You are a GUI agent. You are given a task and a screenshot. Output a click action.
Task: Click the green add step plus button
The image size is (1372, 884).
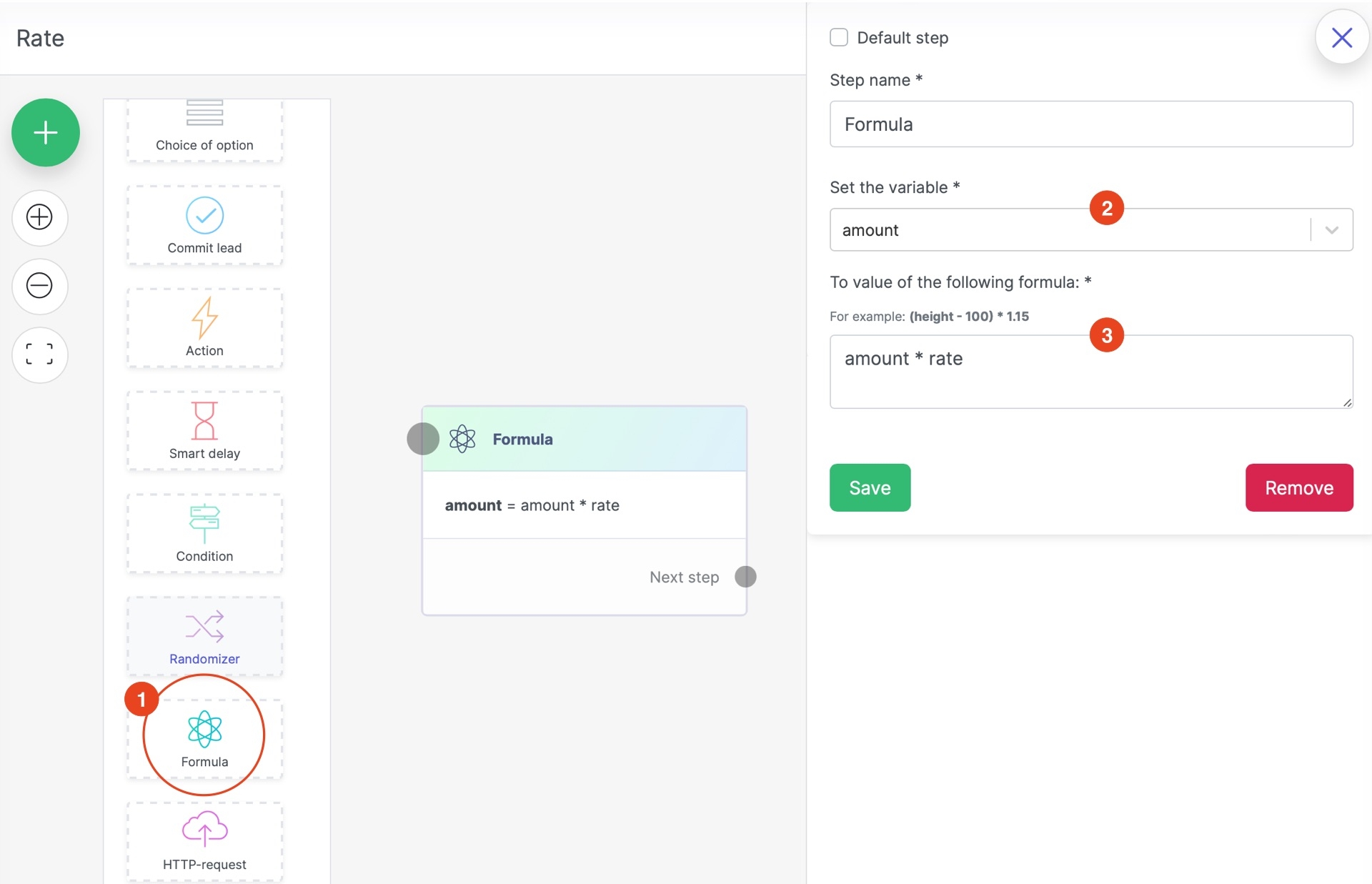coord(45,132)
